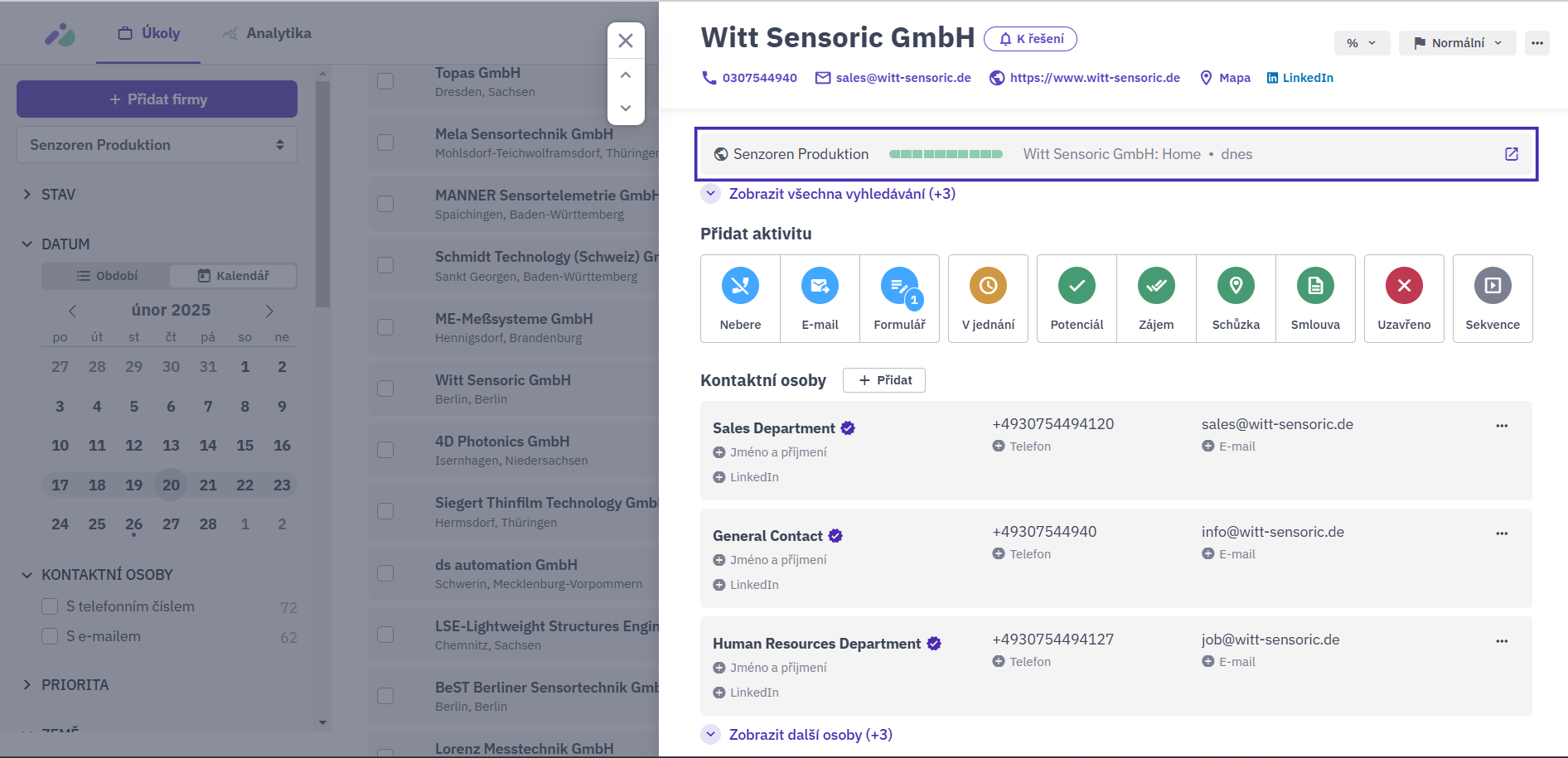The height and width of the screenshot is (758, 1568).
Task: Open Senzoren Produktion search in external window
Action: (1512, 154)
